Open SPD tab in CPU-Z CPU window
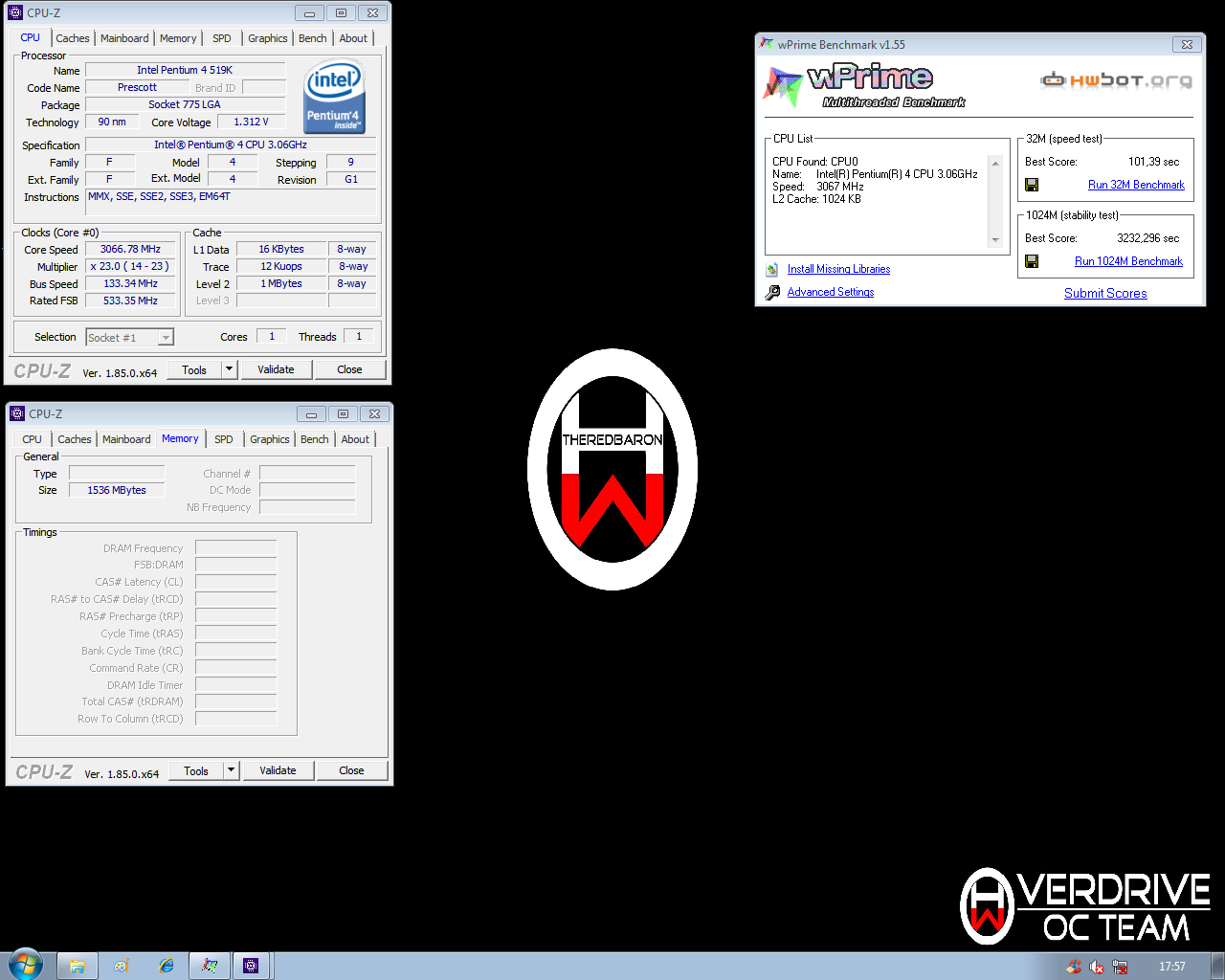1225x980 pixels. [x=222, y=38]
